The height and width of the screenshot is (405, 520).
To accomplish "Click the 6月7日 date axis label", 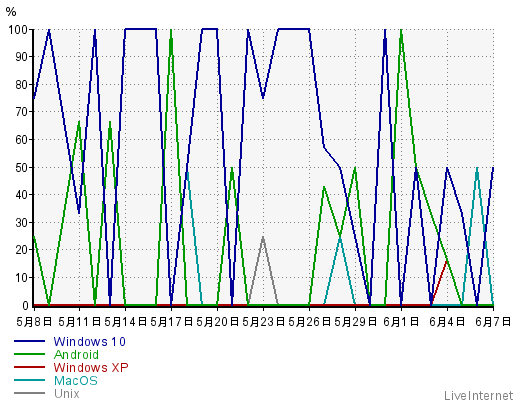I will point(493,322).
